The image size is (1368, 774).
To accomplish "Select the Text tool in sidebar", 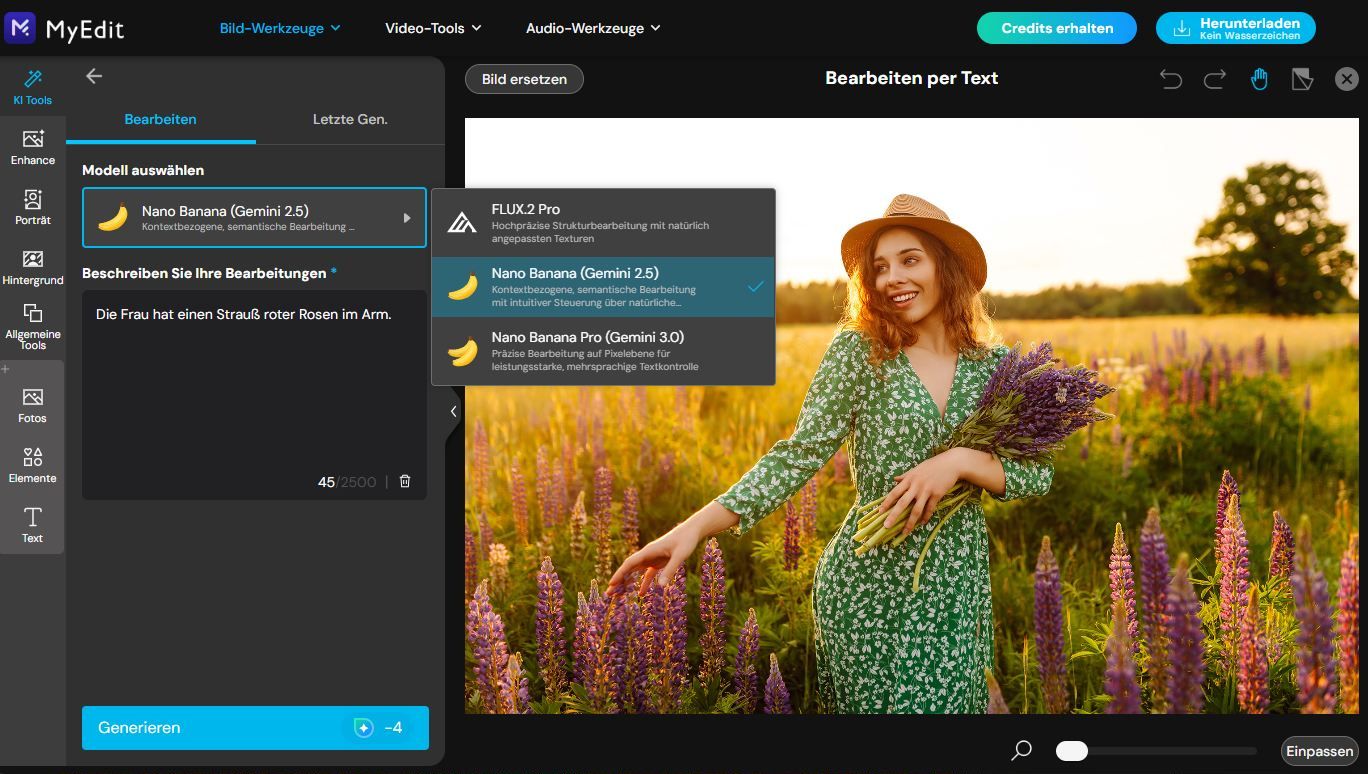I will [33, 525].
